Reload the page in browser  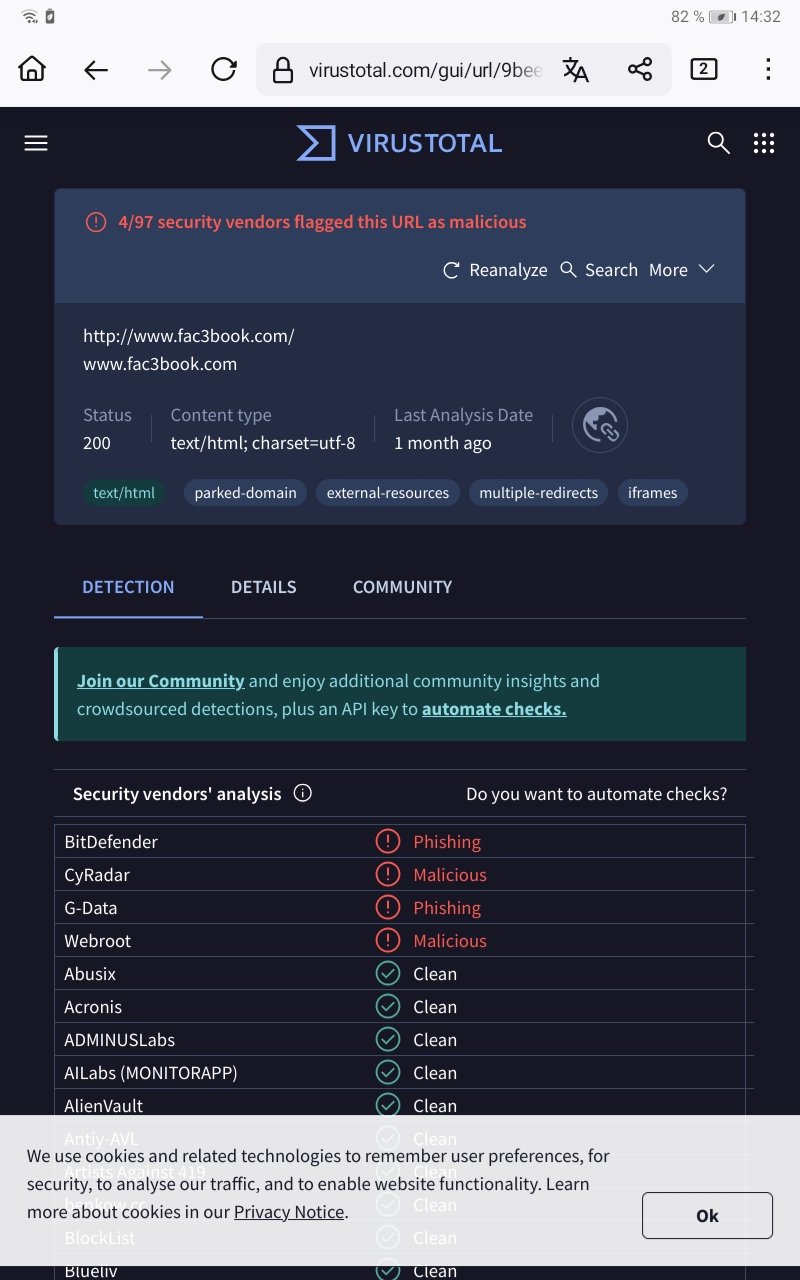(x=224, y=69)
